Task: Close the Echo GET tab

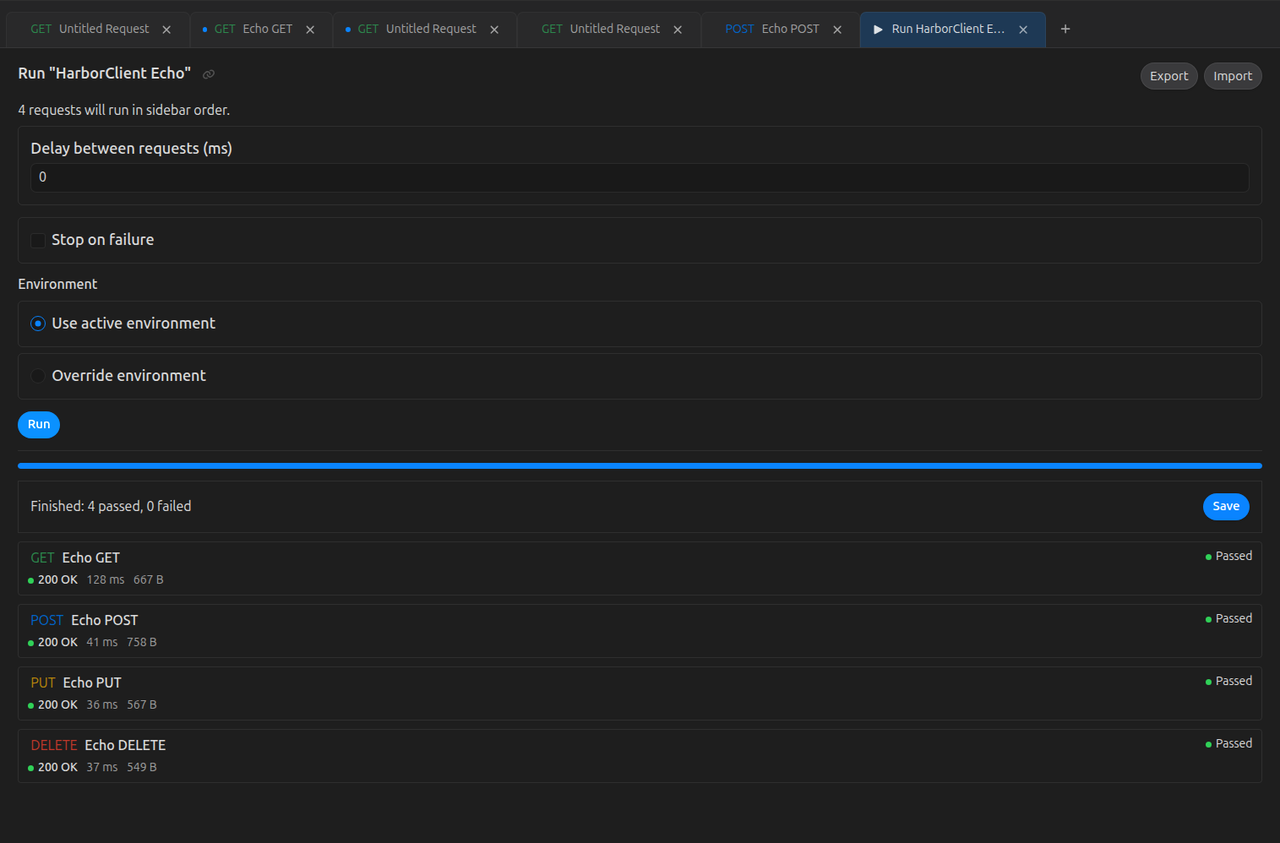Action: click(310, 30)
